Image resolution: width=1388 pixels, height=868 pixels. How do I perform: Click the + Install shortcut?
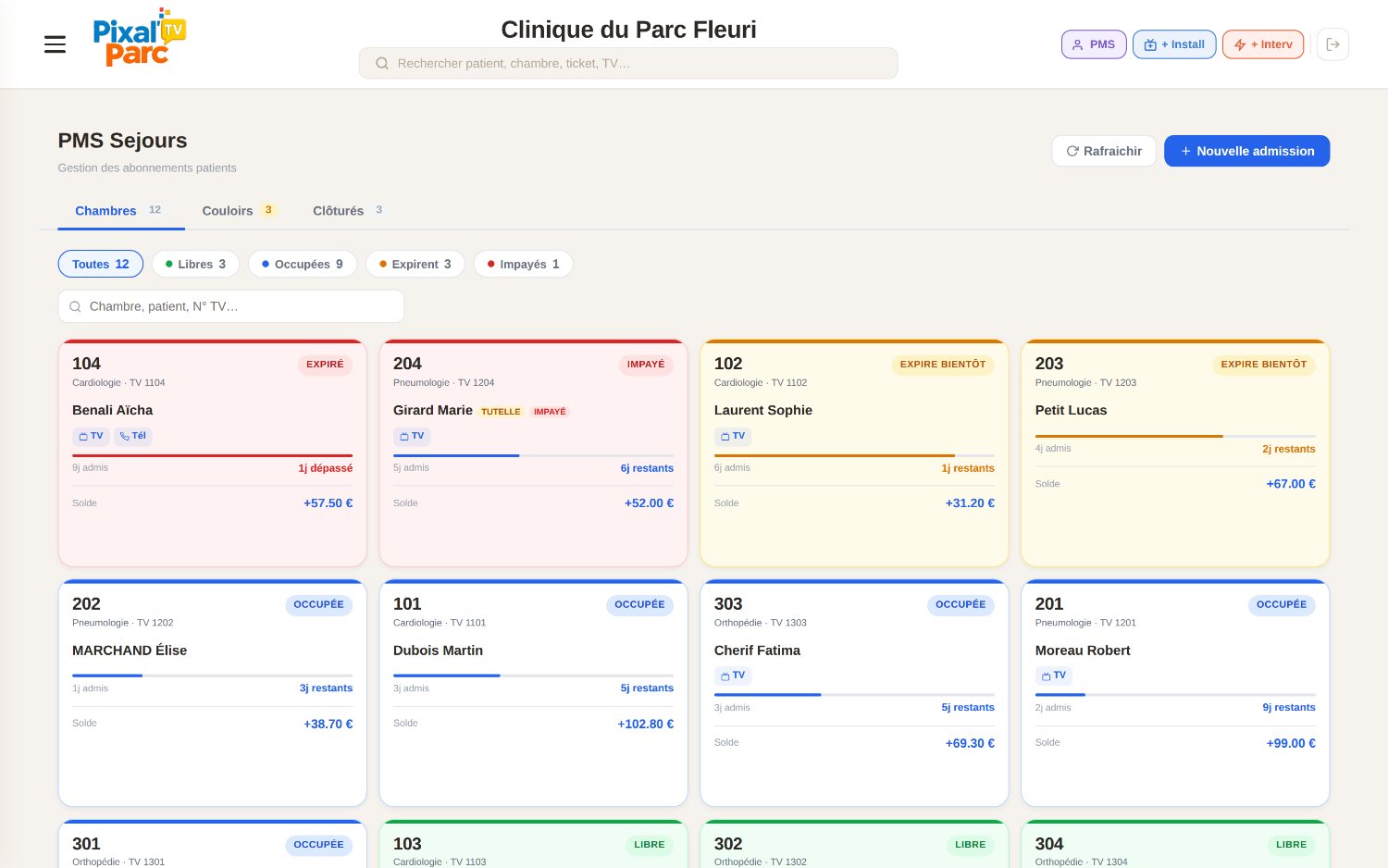pos(1174,44)
